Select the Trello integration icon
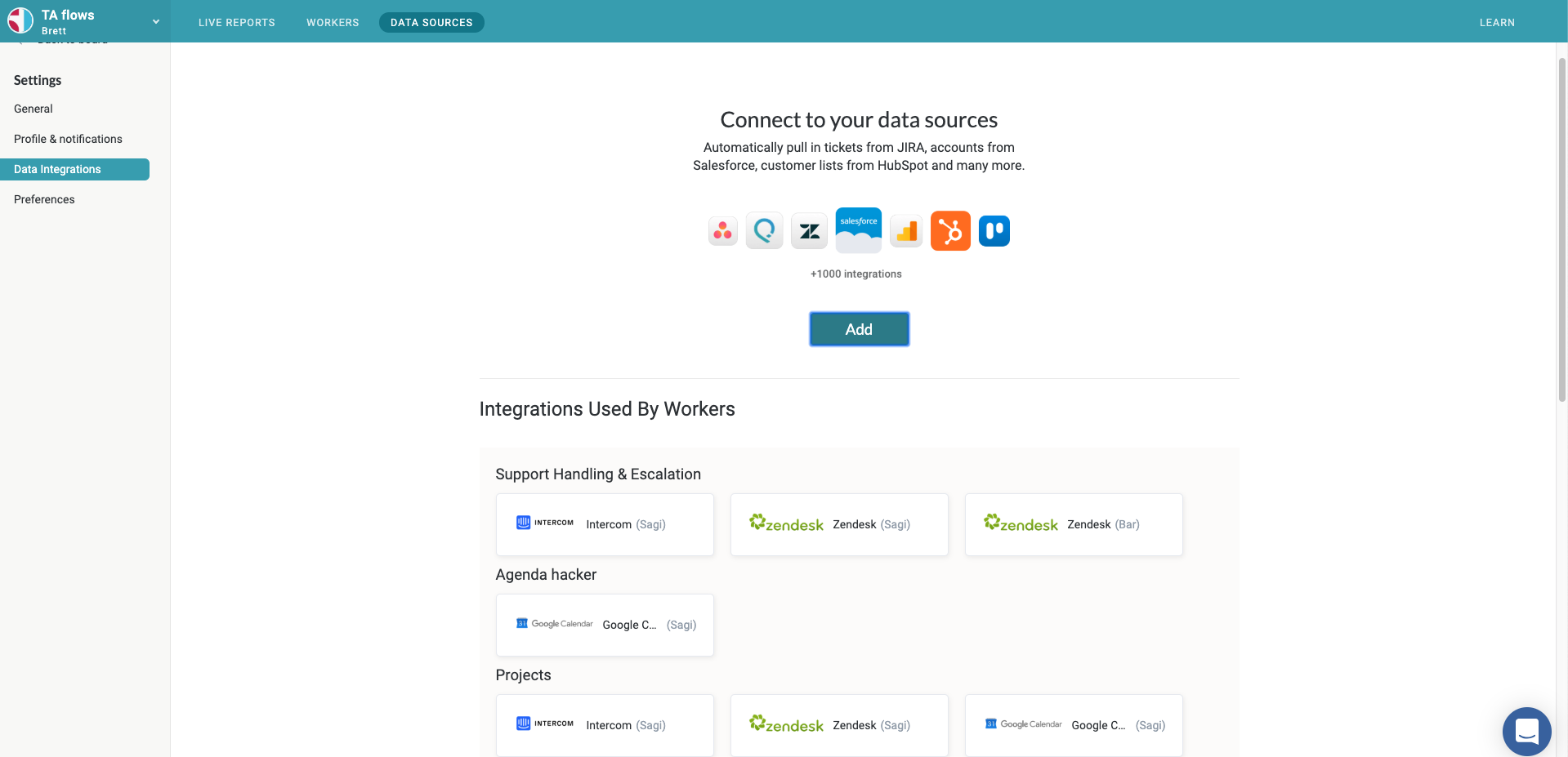1568x757 pixels. pos(994,231)
